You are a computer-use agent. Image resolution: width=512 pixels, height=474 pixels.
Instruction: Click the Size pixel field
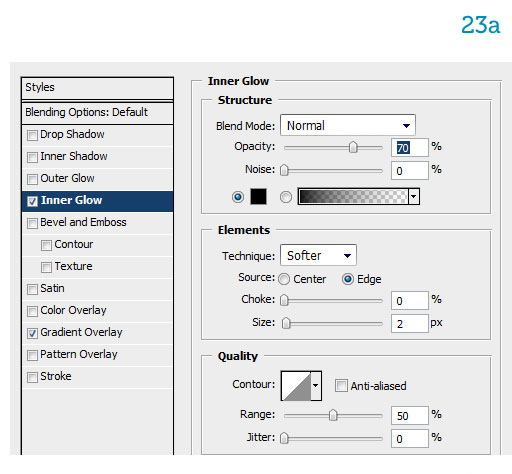click(x=410, y=324)
